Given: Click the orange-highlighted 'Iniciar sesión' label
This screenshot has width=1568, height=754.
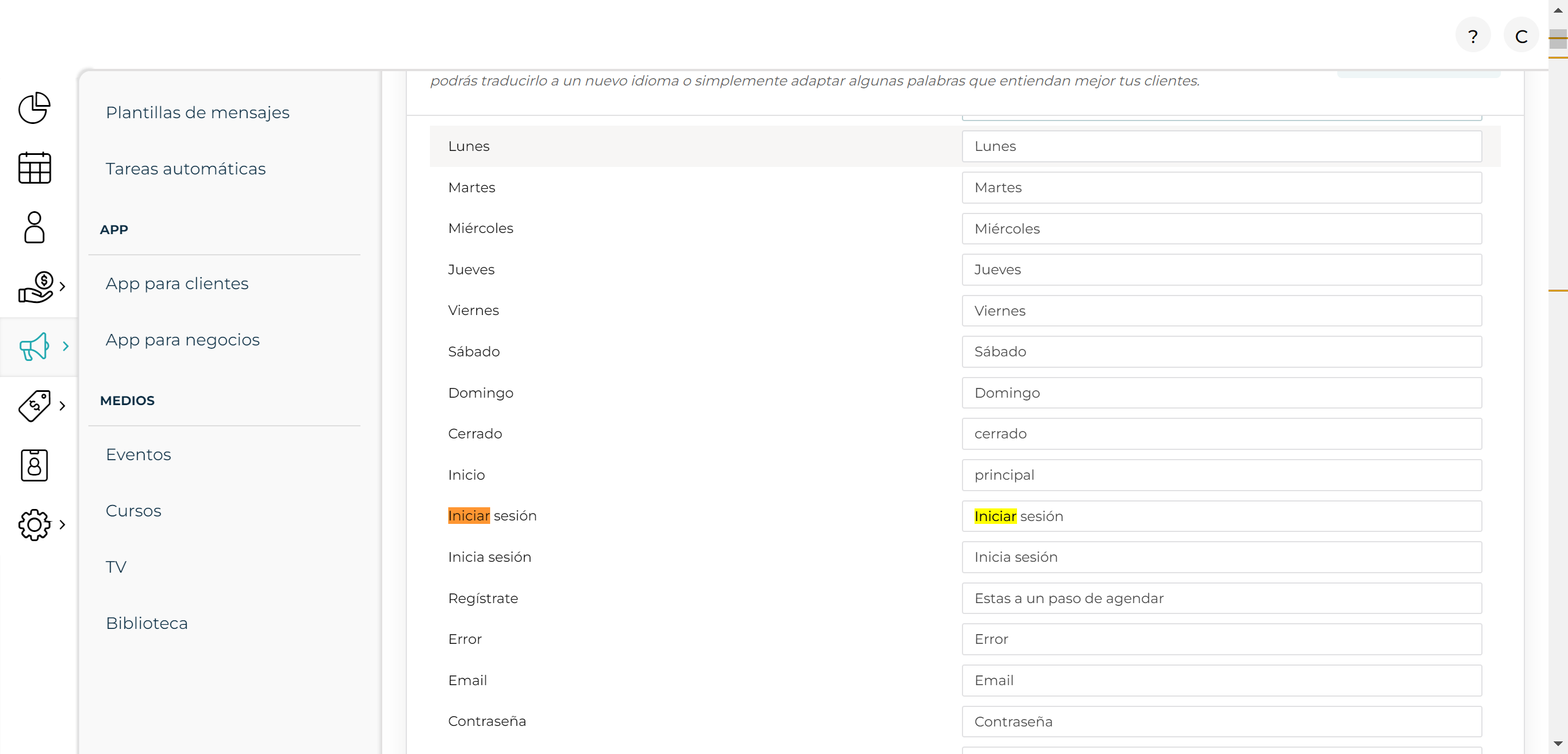Looking at the screenshot, I should [492, 516].
